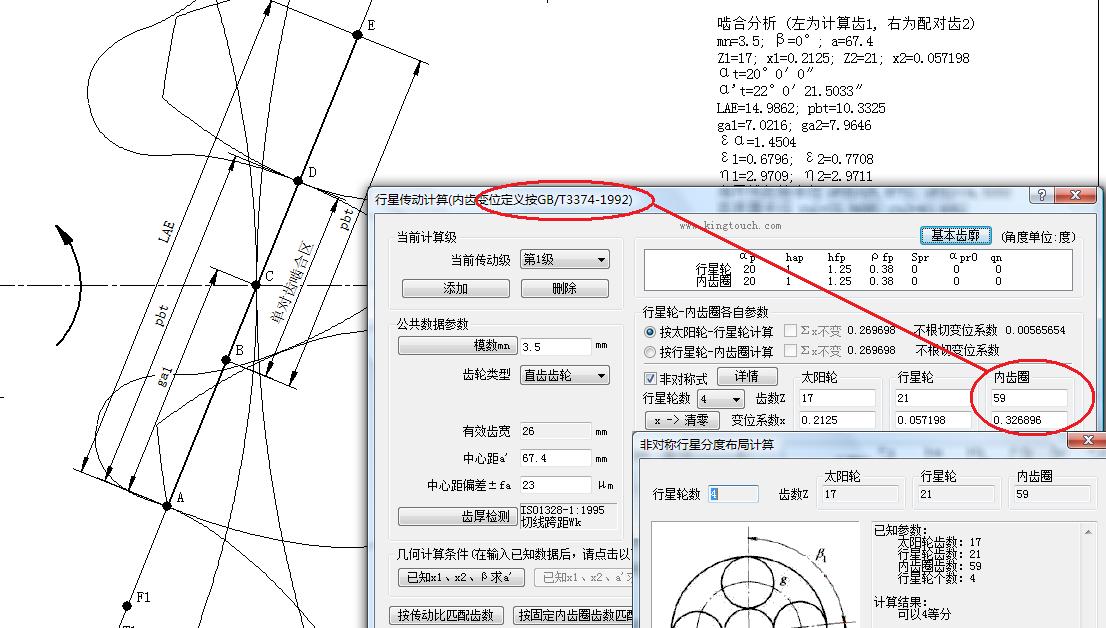The width and height of the screenshot is (1106, 628).
Task: Click the 中心距a' field with 67.4
Action: tap(555, 459)
